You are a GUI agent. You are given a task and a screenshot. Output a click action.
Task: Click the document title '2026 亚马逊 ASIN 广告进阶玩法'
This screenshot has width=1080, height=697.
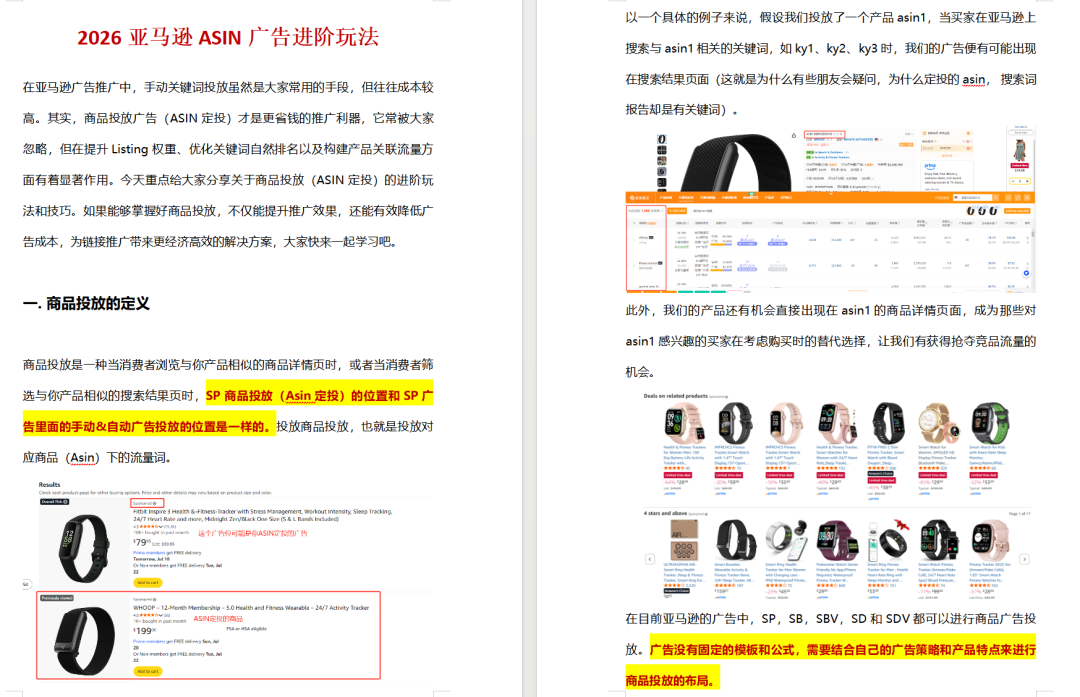pos(228,38)
